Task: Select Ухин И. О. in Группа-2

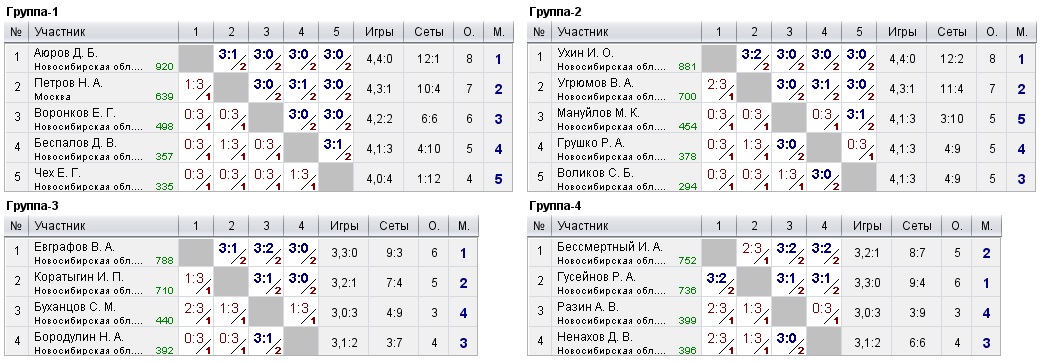Action: coord(585,53)
